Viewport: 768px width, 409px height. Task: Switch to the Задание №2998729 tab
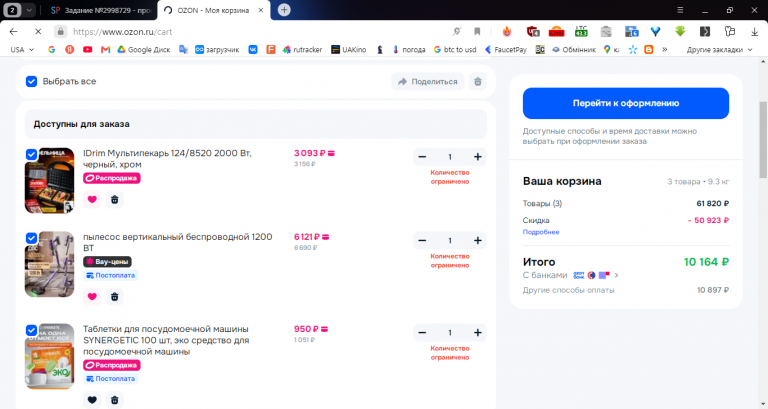(101, 10)
